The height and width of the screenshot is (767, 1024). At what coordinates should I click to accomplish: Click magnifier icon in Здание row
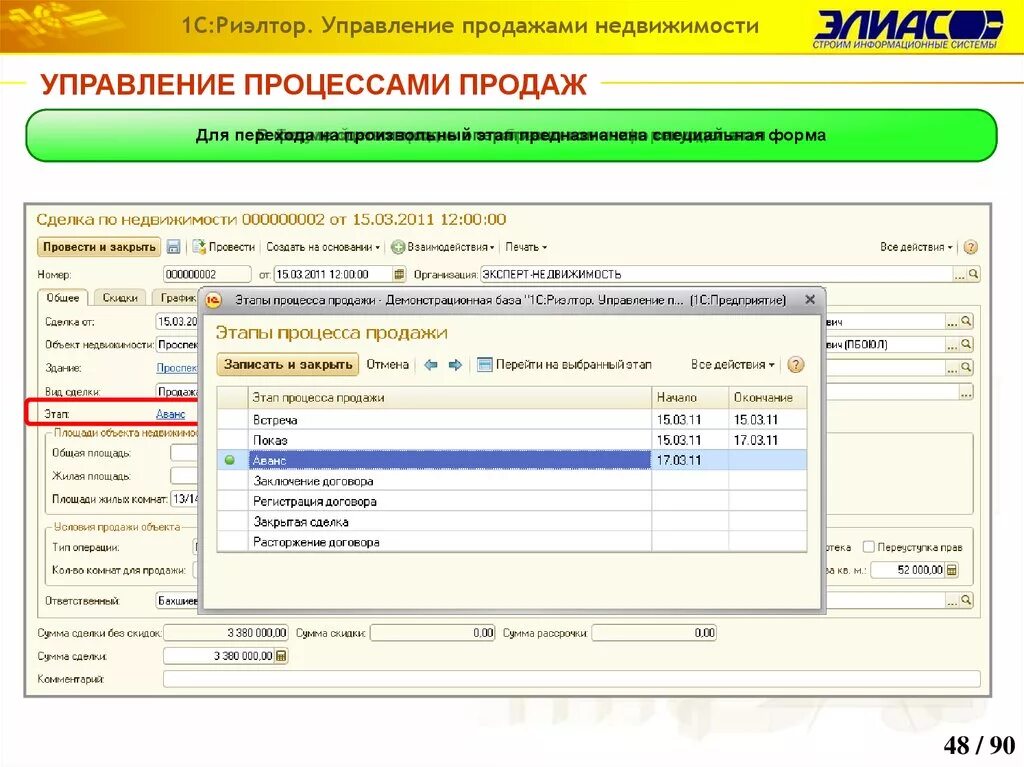(x=966, y=368)
